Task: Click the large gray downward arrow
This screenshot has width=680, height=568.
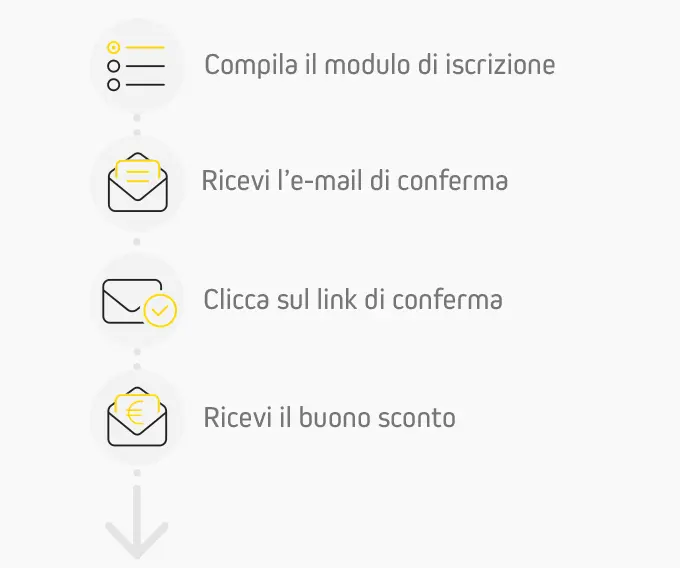Action: coord(137,522)
